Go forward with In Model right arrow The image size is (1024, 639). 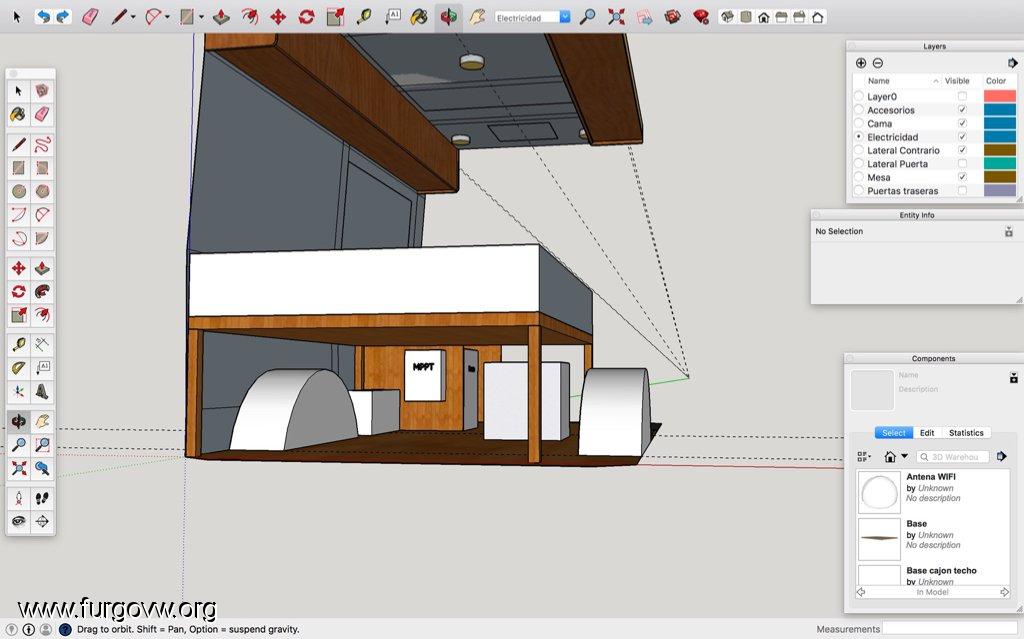click(x=1004, y=592)
